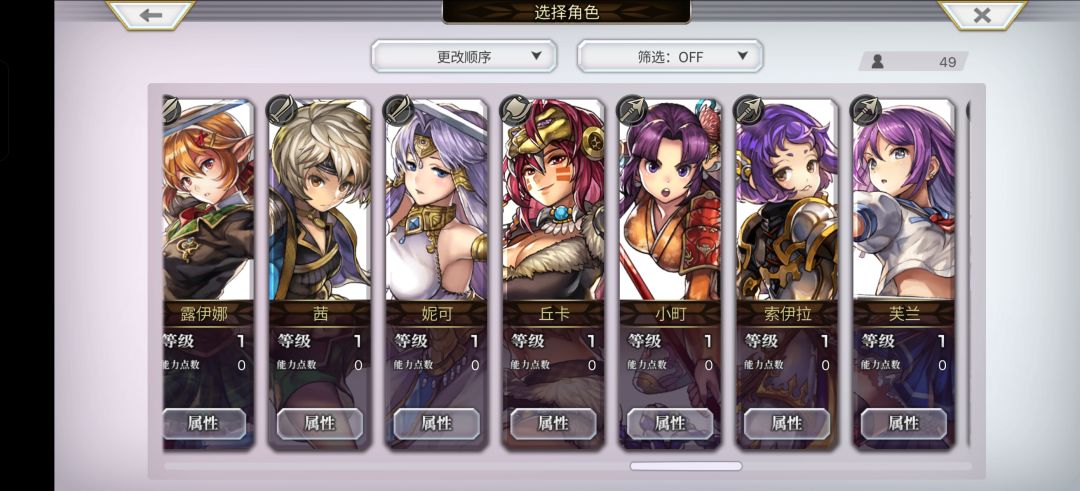Image resolution: width=1080 pixels, height=491 pixels.
Task: Click the axe class icon on 丘卡's card
Action: [x=515, y=109]
